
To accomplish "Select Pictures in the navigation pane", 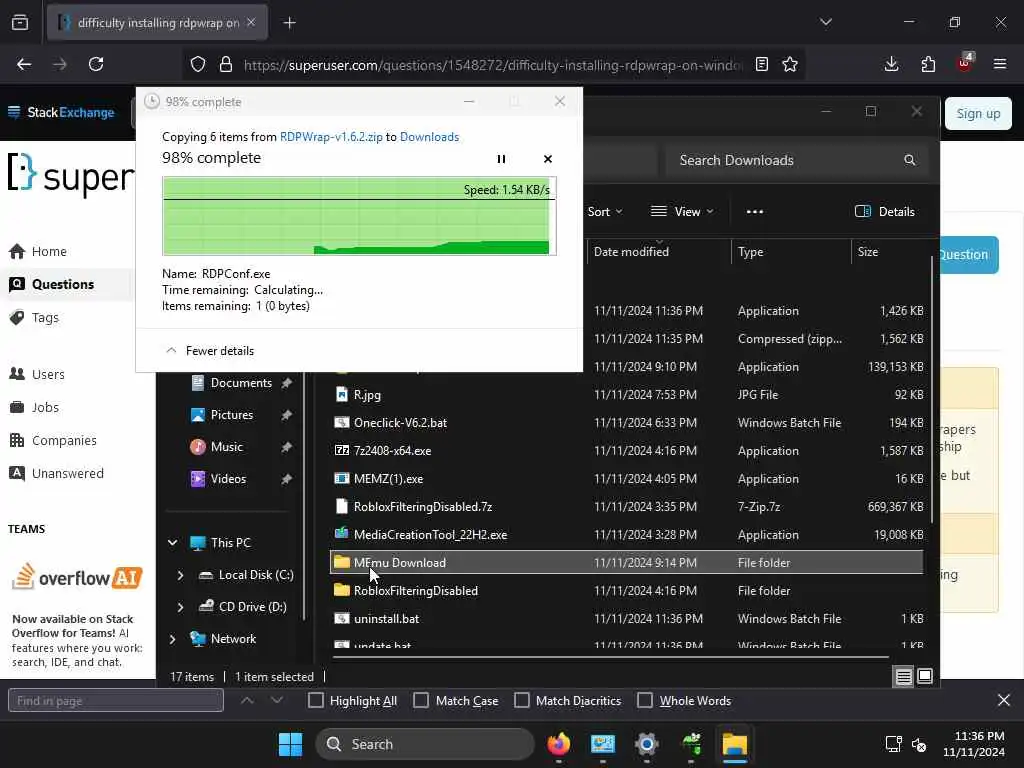I will 231,415.
